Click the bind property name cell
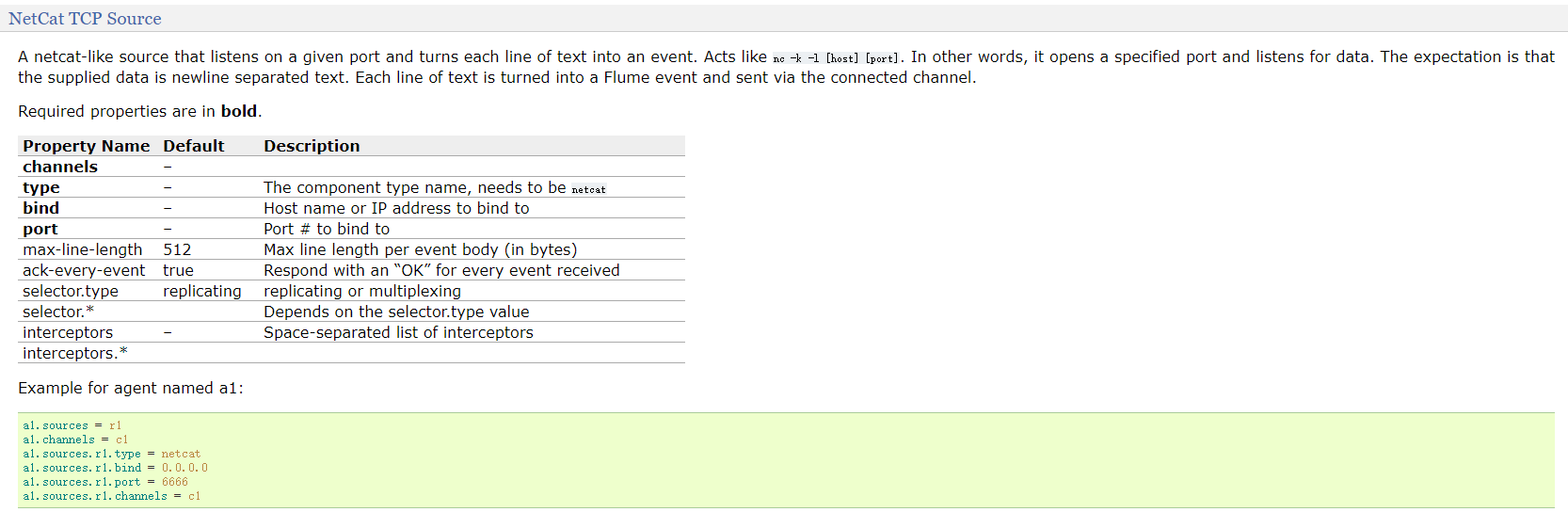Viewport: 1568px width, 512px height. (x=40, y=208)
